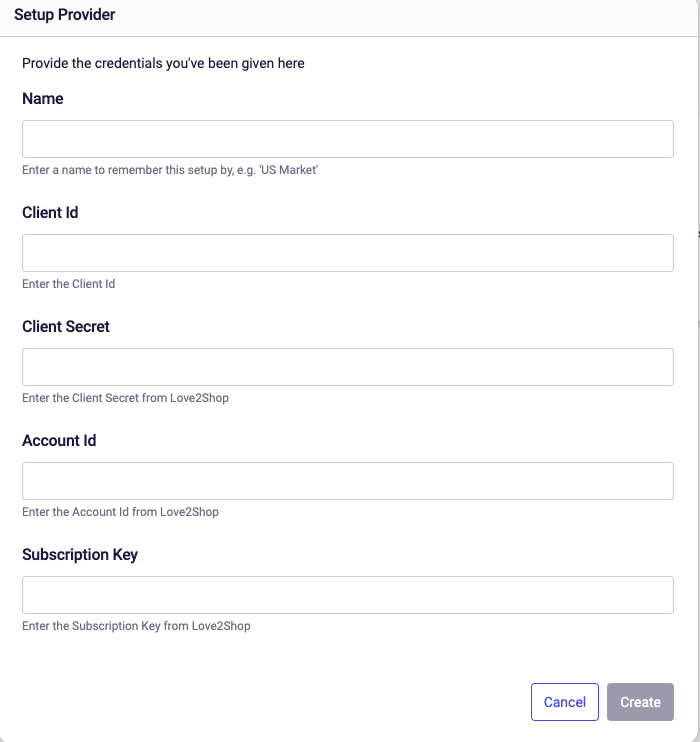700x742 pixels.
Task: Click the Client Secret from Love2Shop hint
Action: [125, 398]
